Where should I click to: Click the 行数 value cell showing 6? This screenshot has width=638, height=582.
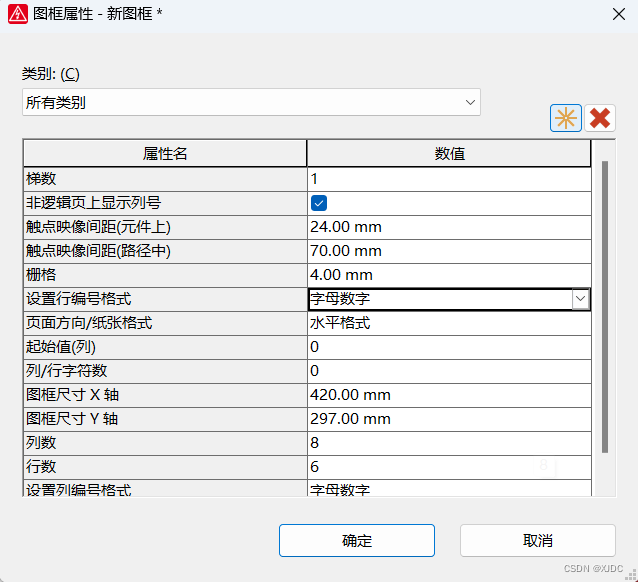[448, 467]
